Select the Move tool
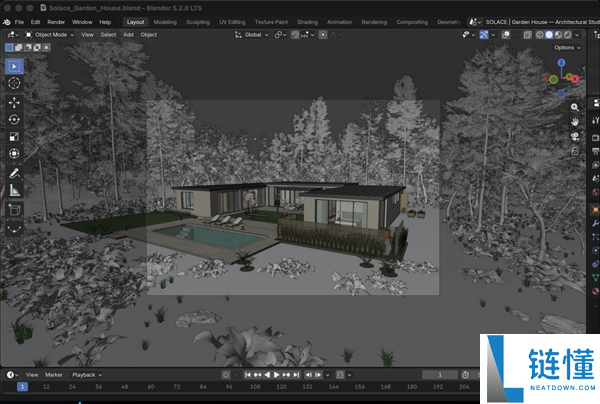 14,103
